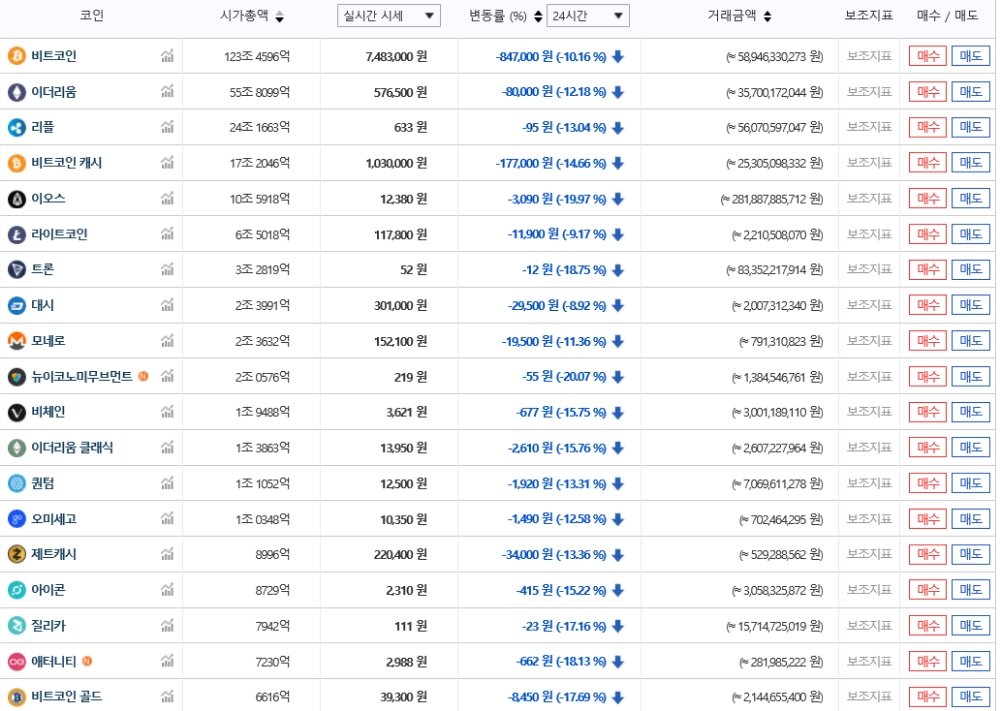
Task: Select the 대시 coin name
Action: (40, 305)
